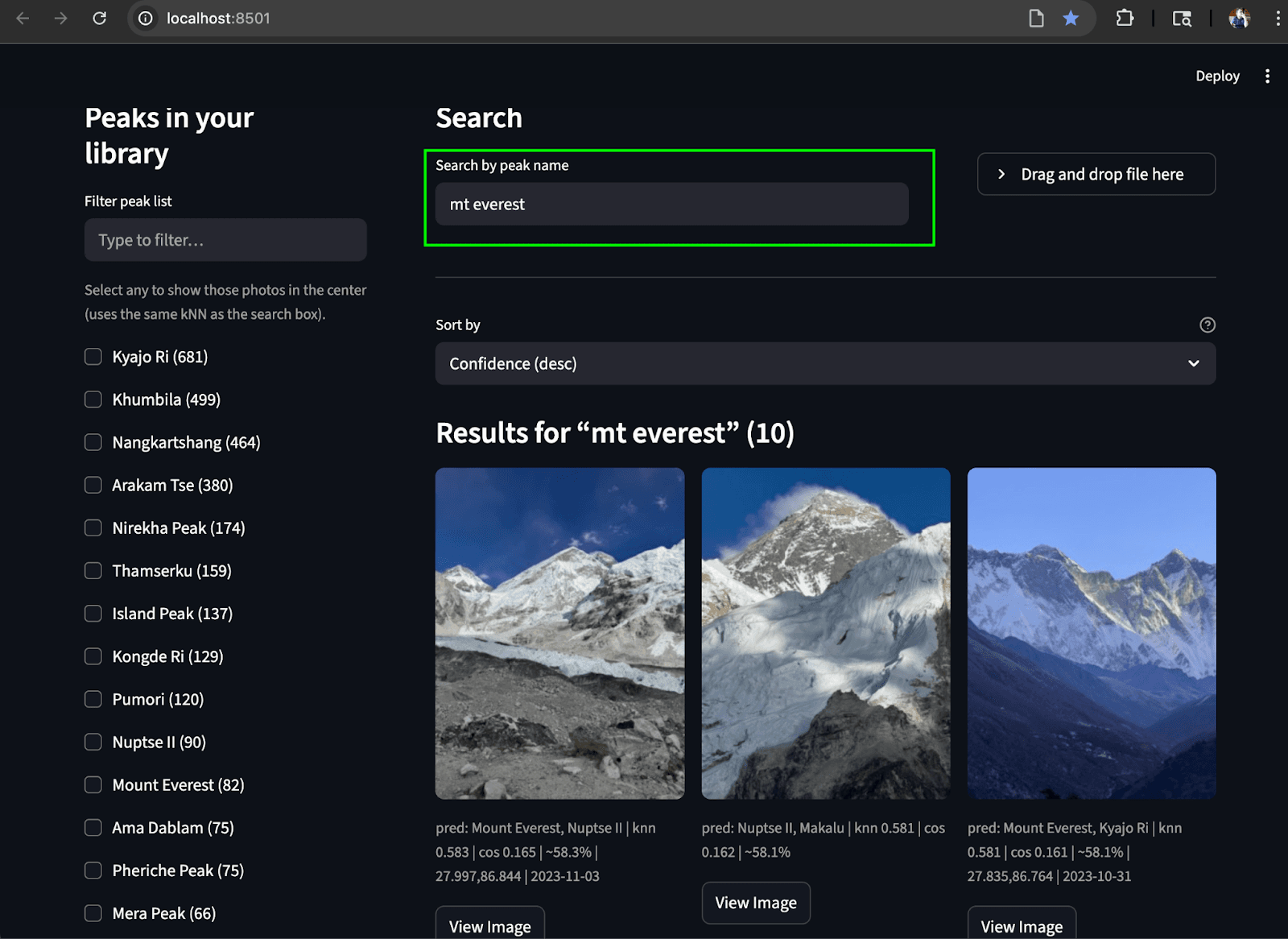Reload the page with the refresh icon
This screenshot has width=1288, height=939.
[100, 18]
